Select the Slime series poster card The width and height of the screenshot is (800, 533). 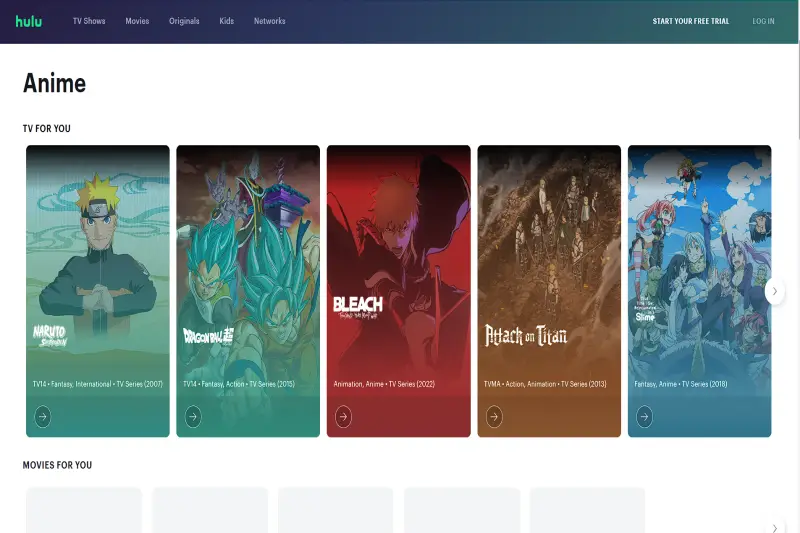tap(699, 291)
